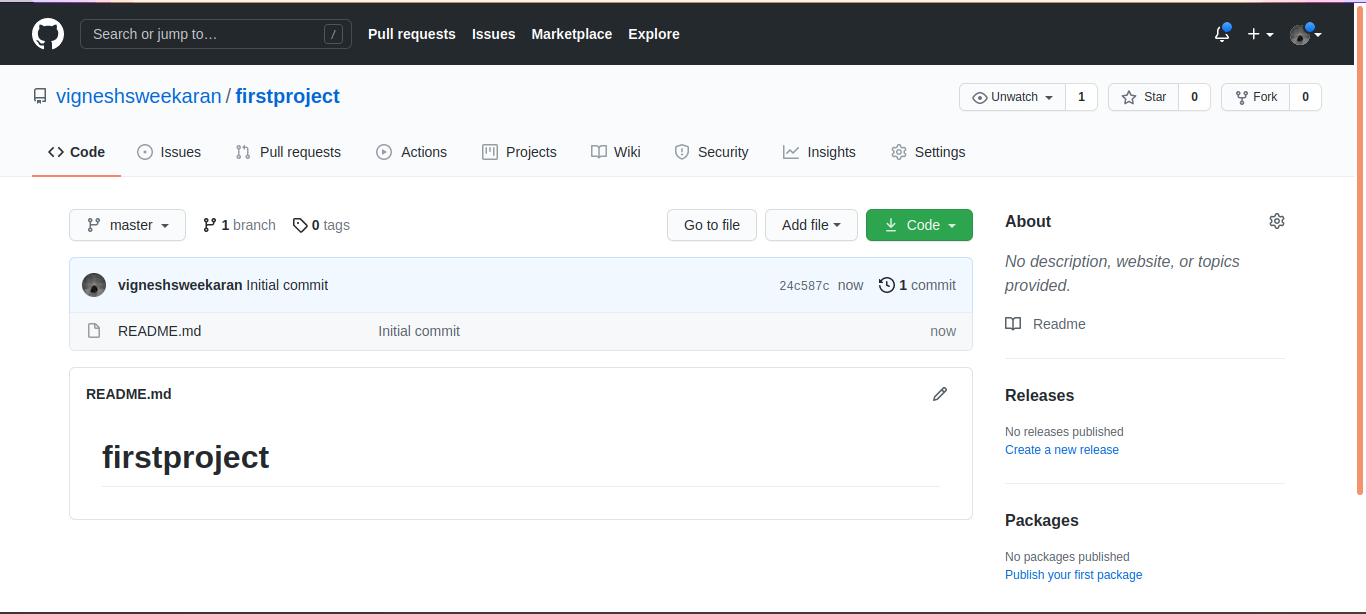The width and height of the screenshot is (1366, 614).
Task: Open vigneshsweekaran author link in commit row
Action: [x=180, y=285]
